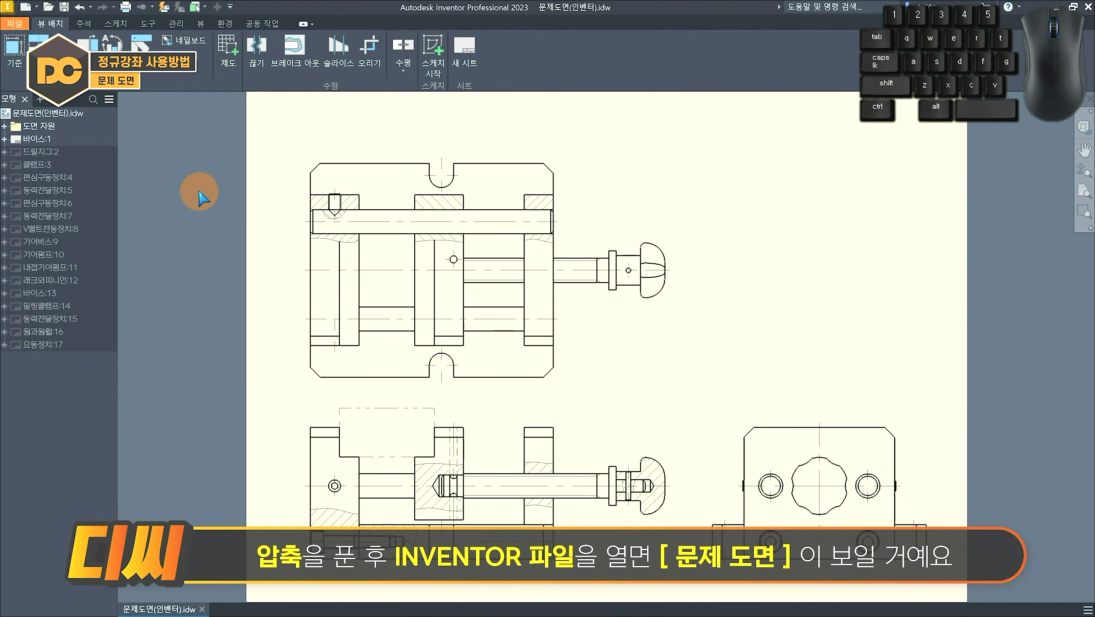This screenshot has height=617, width=1095.
Task: Switch to the 도구 (Tools) ribbon tab
Action: pos(148,24)
